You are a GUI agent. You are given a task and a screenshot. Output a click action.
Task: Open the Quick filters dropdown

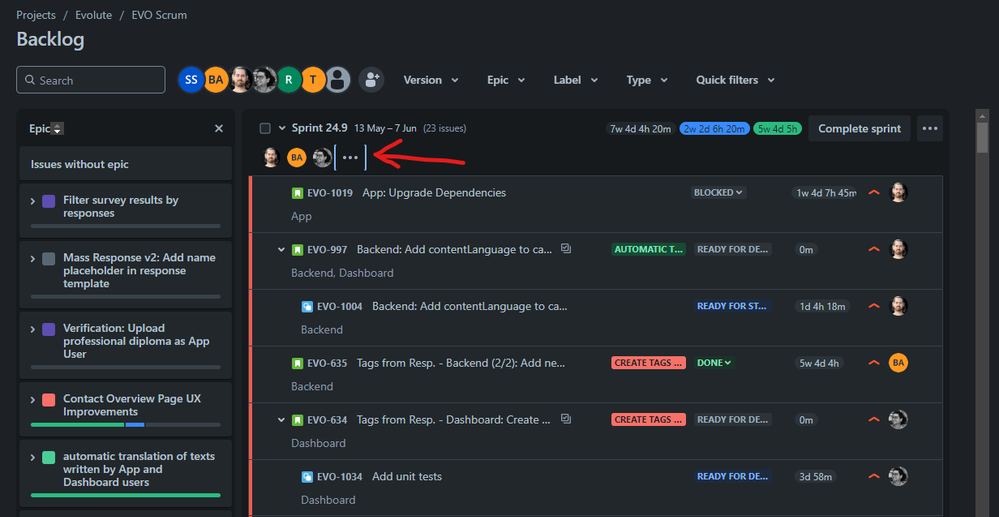tap(735, 80)
